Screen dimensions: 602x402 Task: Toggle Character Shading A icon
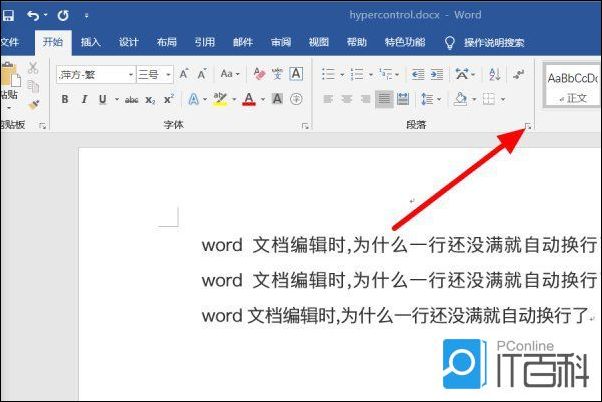click(277, 99)
